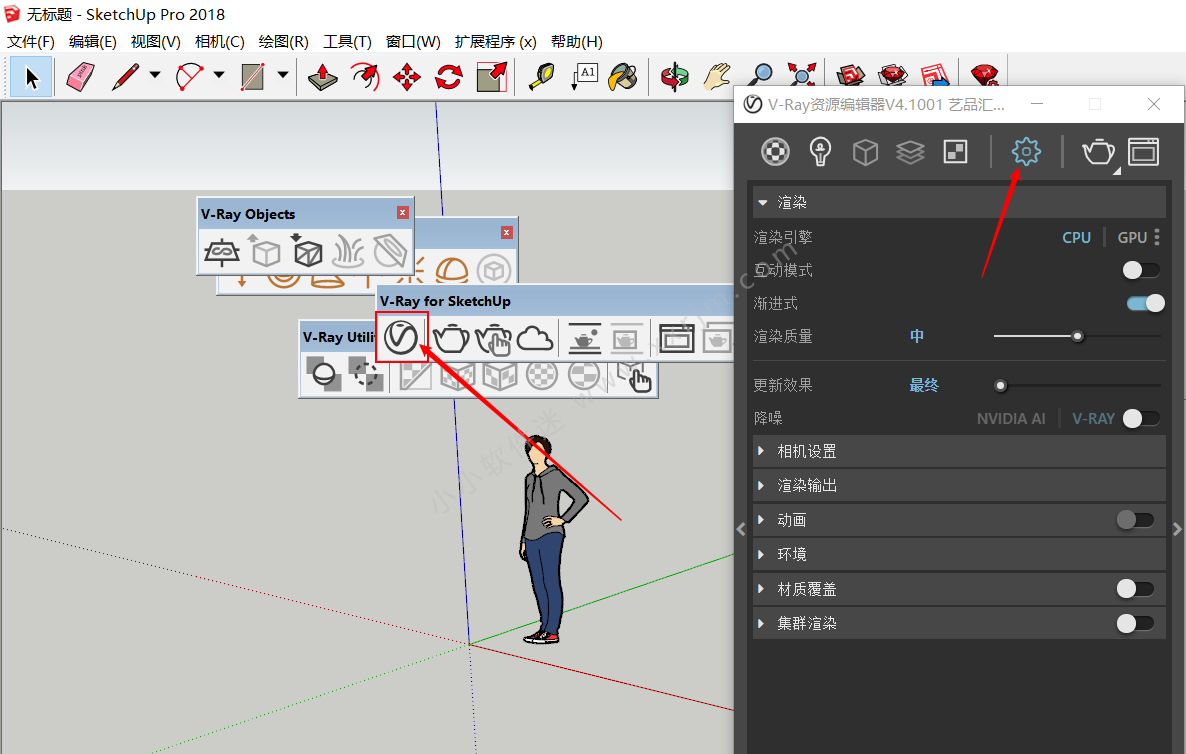Select the Paint Bucket tool

point(624,77)
